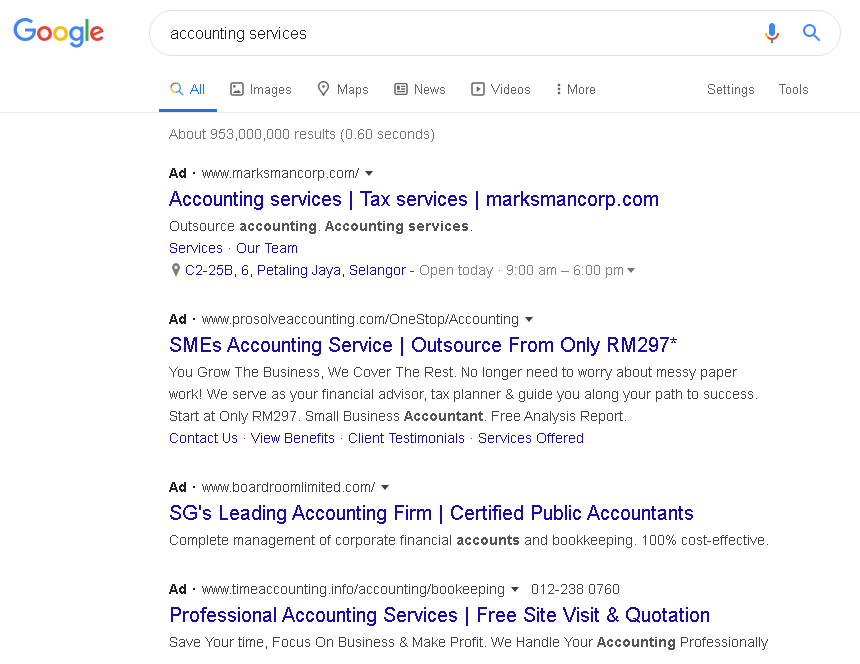This screenshot has width=860, height=664.
Task: Click the location pin beside Petaling Jaya address
Action: pos(176,270)
